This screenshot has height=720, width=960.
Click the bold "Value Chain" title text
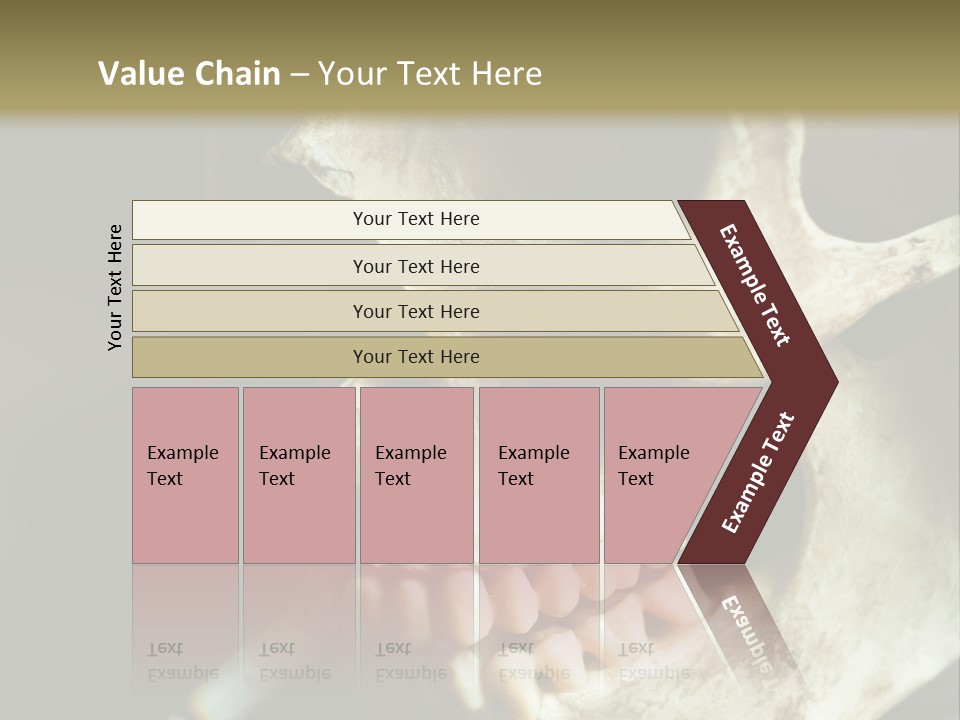[x=189, y=74]
